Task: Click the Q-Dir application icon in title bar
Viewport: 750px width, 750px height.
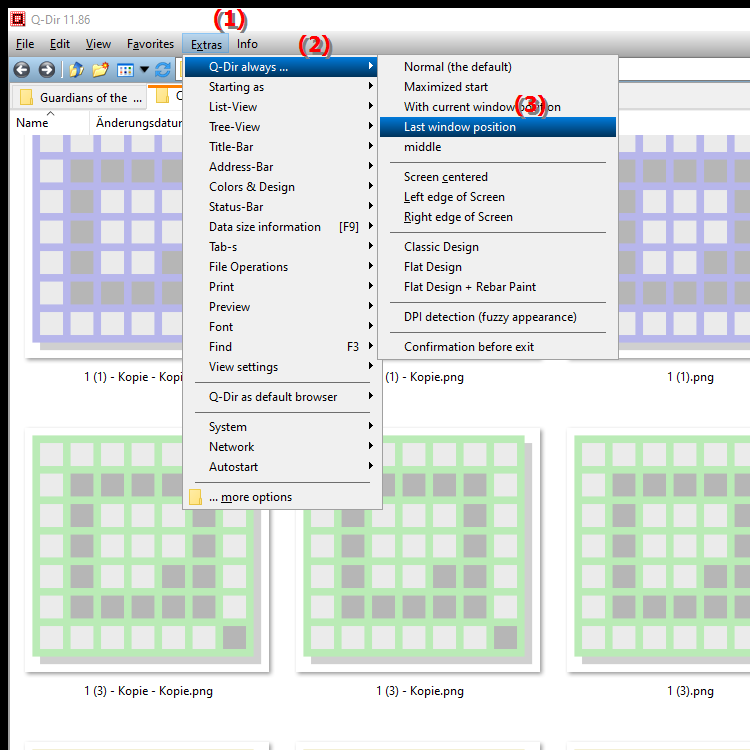Action: click(18, 19)
